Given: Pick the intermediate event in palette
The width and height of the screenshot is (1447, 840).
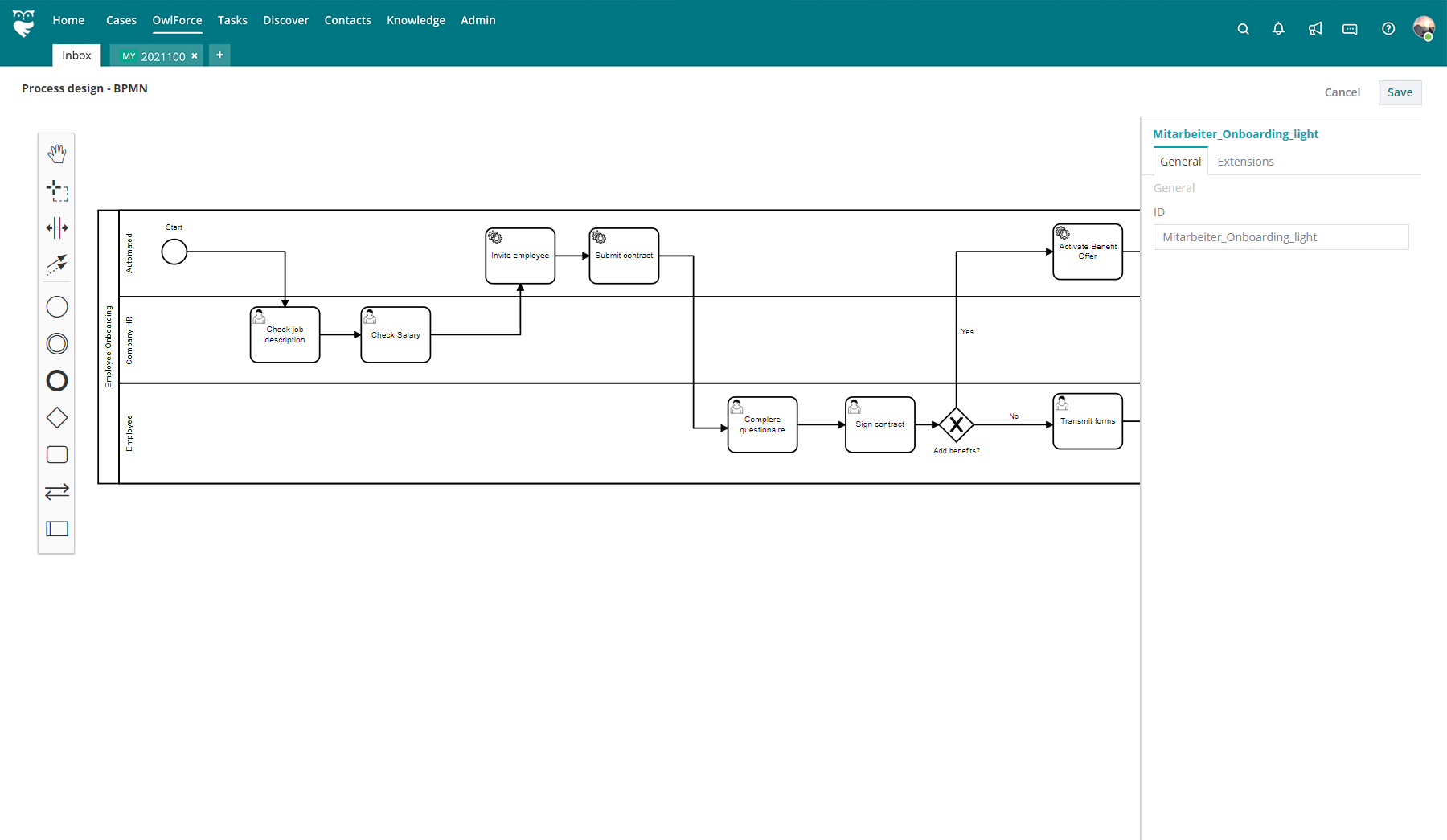Looking at the screenshot, I should pos(56,343).
